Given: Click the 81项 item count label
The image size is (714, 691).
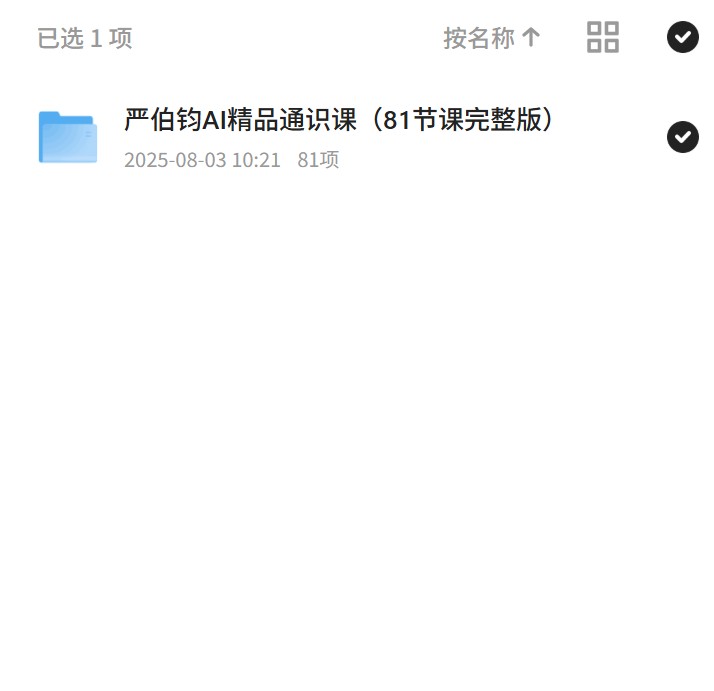Looking at the screenshot, I should 318,160.
